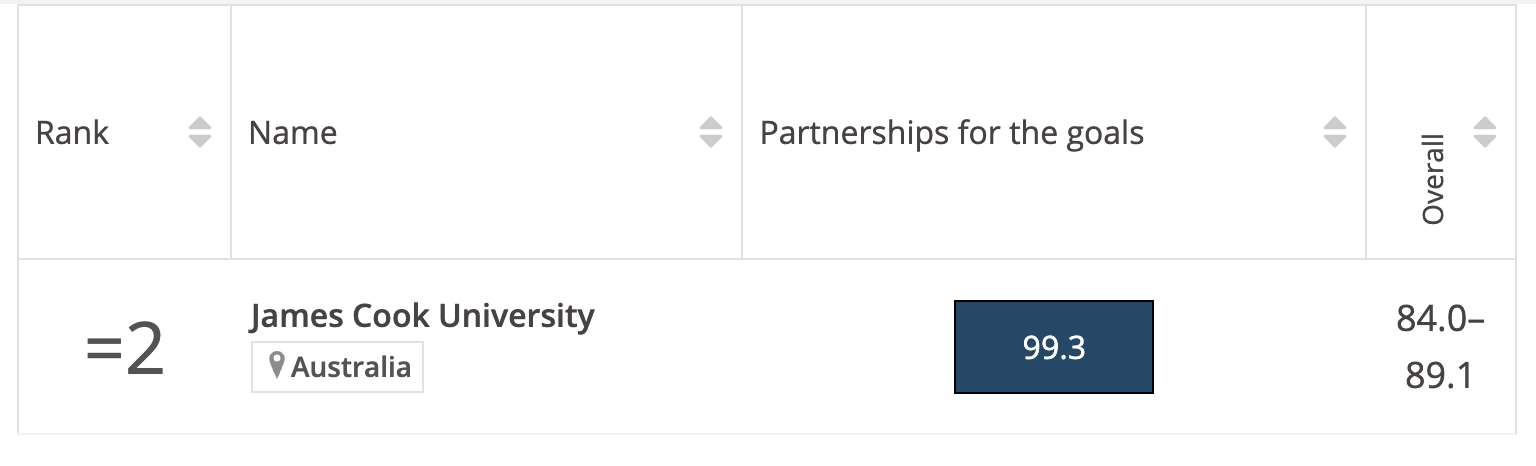Click the rotated Overall header label
Image resolution: width=1536 pixels, height=466 pixels.
[x=1433, y=179]
